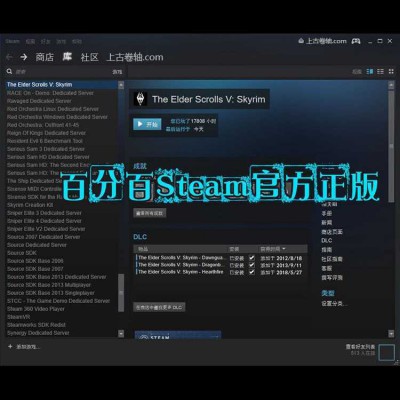Switch to list view layout icon
The width and height of the screenshot is (400, 400).
(x=380, y=71)
